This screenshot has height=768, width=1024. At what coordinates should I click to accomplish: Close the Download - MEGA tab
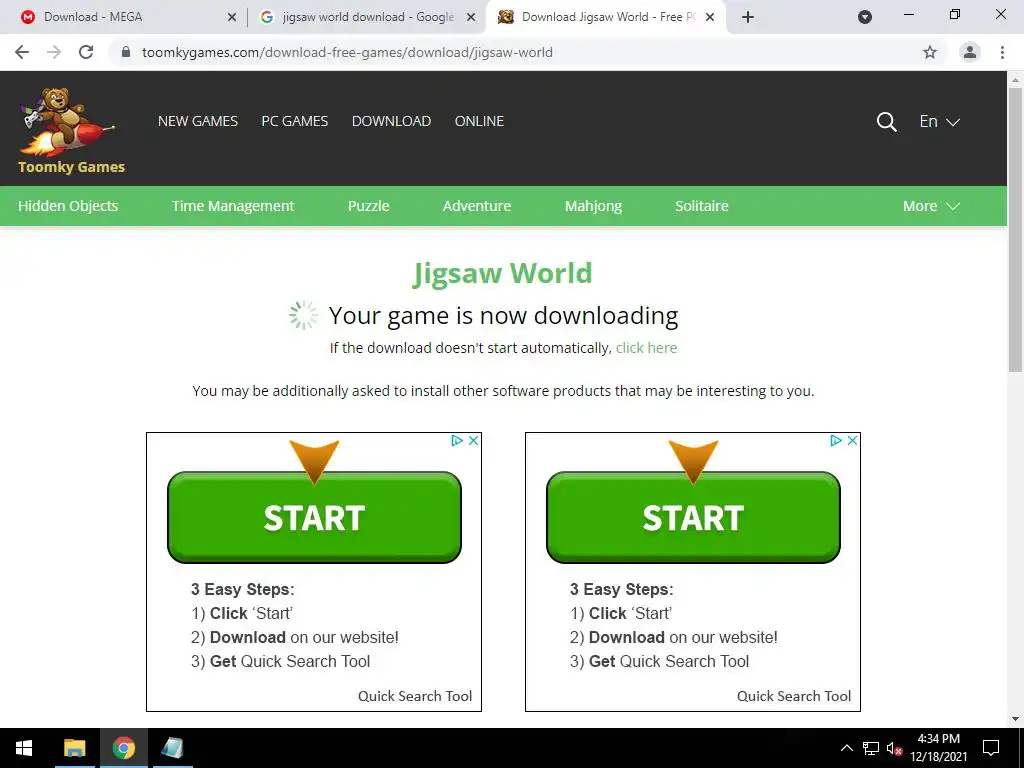231,17
